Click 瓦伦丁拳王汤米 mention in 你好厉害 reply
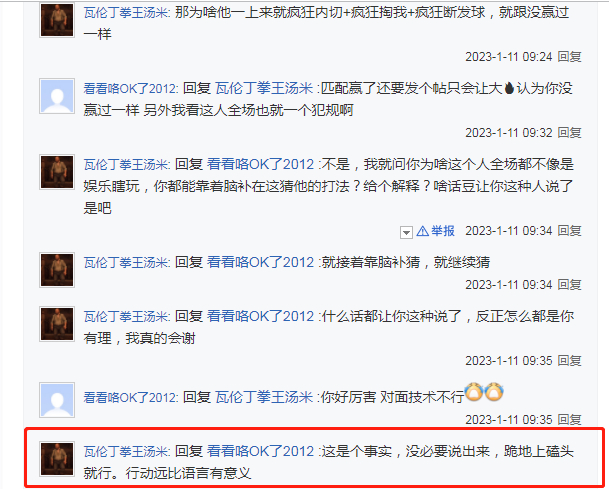609x489 pixels. coord(264,397)
